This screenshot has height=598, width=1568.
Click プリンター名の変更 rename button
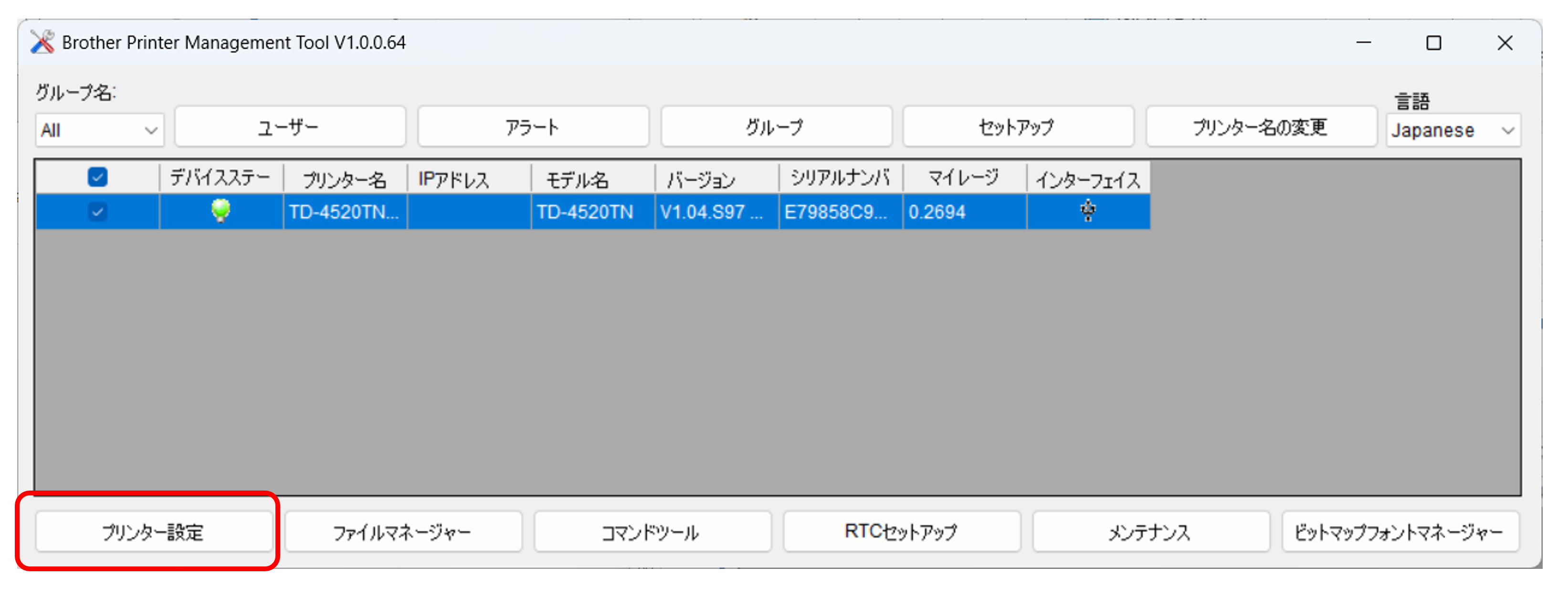tap(1261, 127)
